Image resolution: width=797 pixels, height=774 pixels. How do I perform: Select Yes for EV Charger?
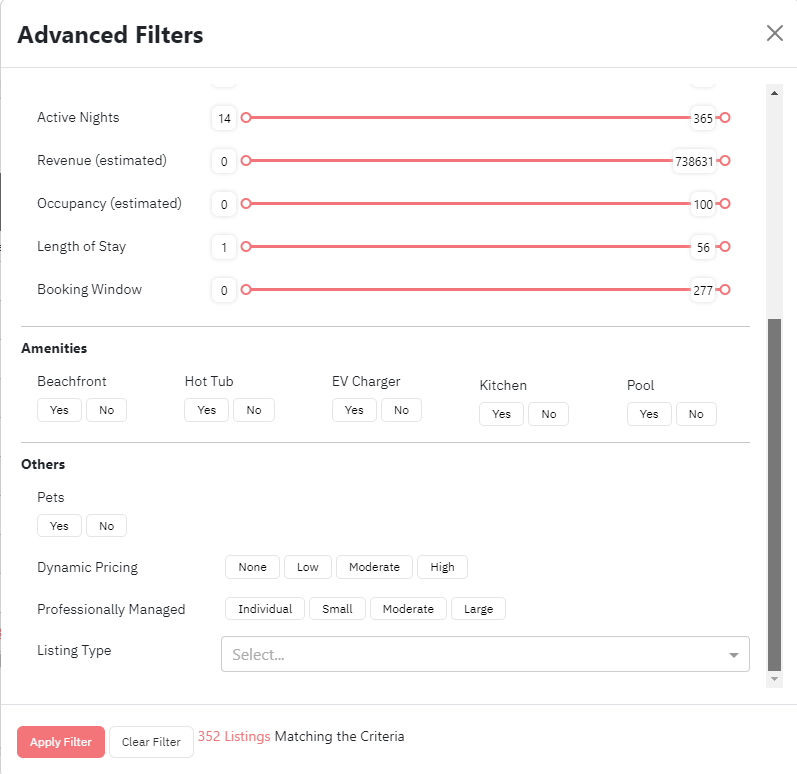tap(354, 410)
